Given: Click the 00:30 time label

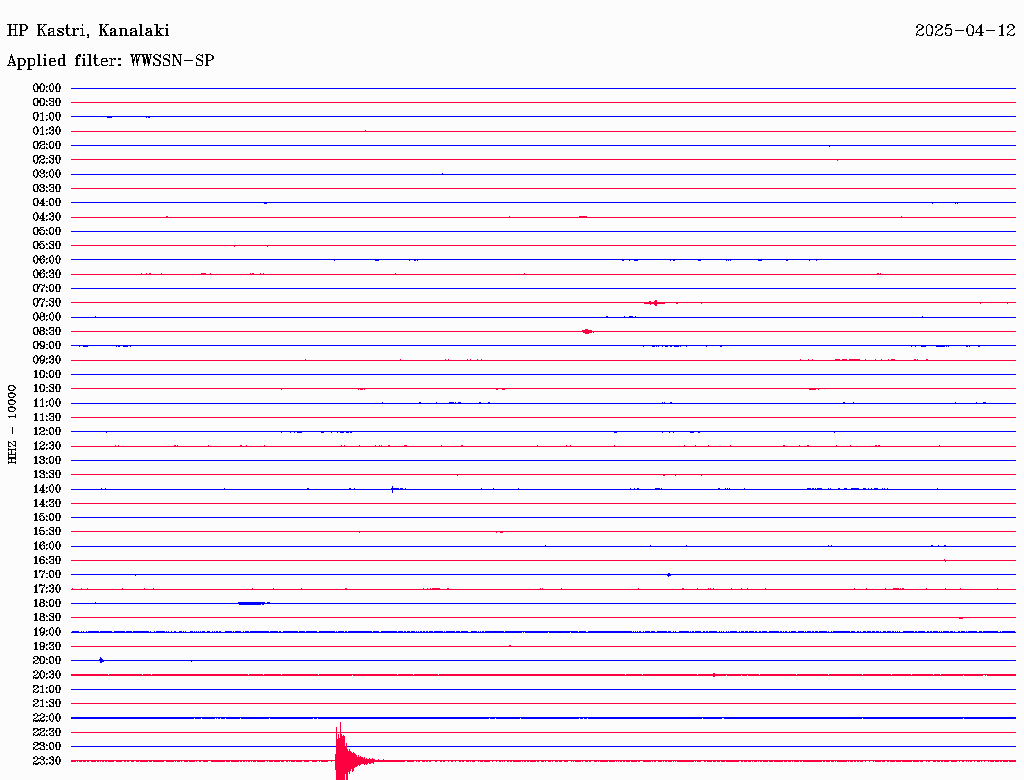Looking at the screenshot, I should click(47, 103).
